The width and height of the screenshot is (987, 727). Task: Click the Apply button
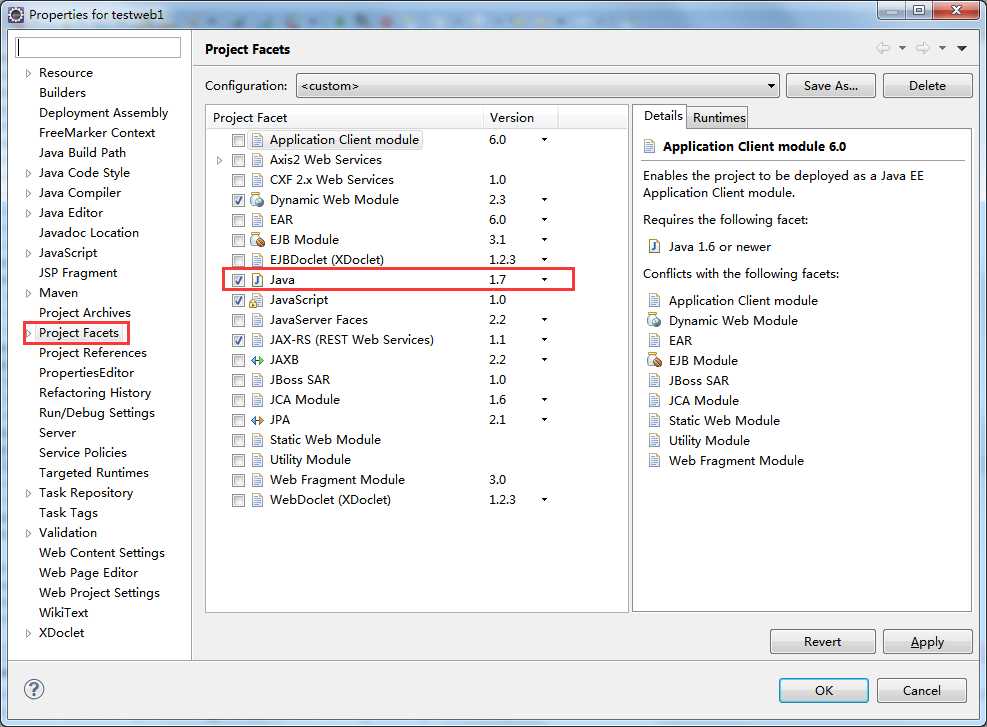tap(927, 641)
